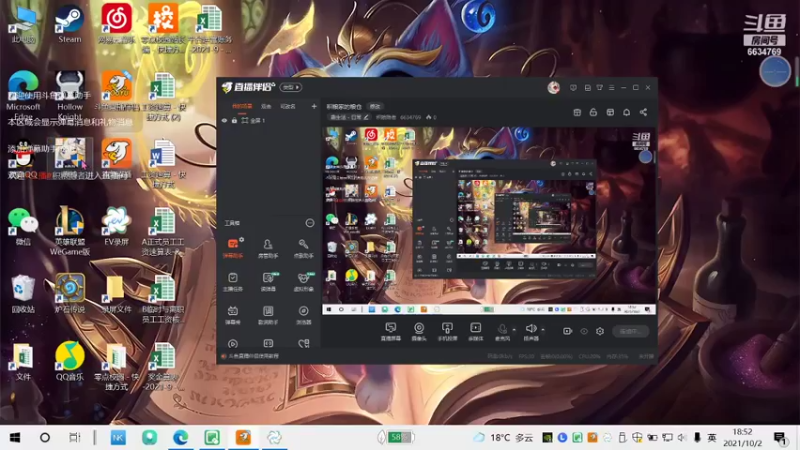Open the Windows Start menu
Screen dimensions: 800x450
point(15,438)
